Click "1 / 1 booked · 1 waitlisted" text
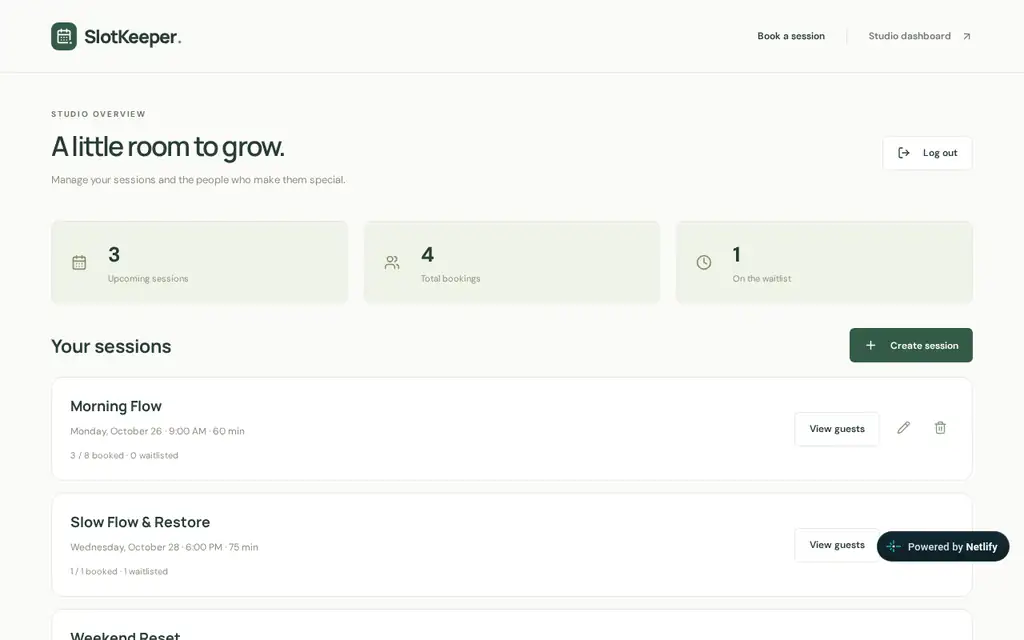The width and height of the screenshot is (1024, 640). coord(119,571)
